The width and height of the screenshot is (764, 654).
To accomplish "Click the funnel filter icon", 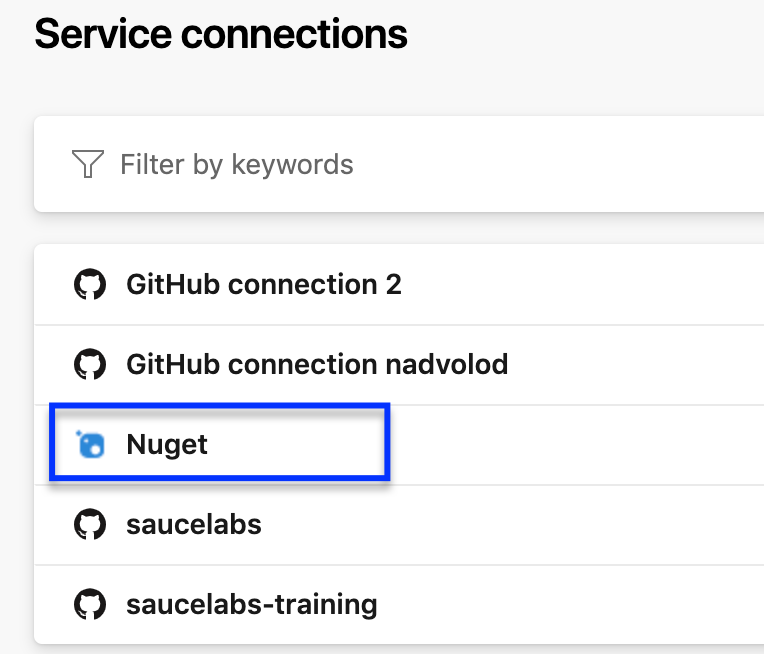I will pyautogui.click(x=88, y=164).
